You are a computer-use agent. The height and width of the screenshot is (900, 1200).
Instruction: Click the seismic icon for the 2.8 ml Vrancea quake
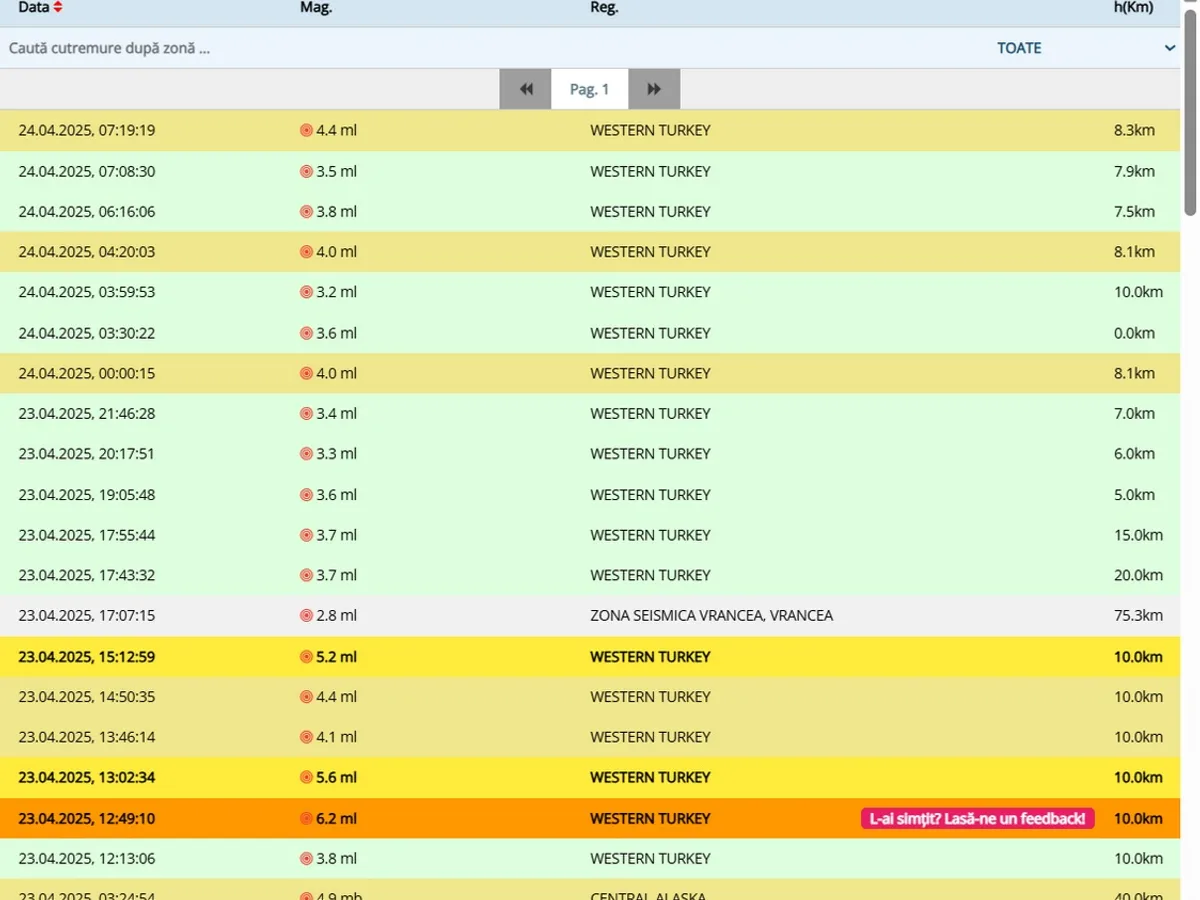point(306,616)
